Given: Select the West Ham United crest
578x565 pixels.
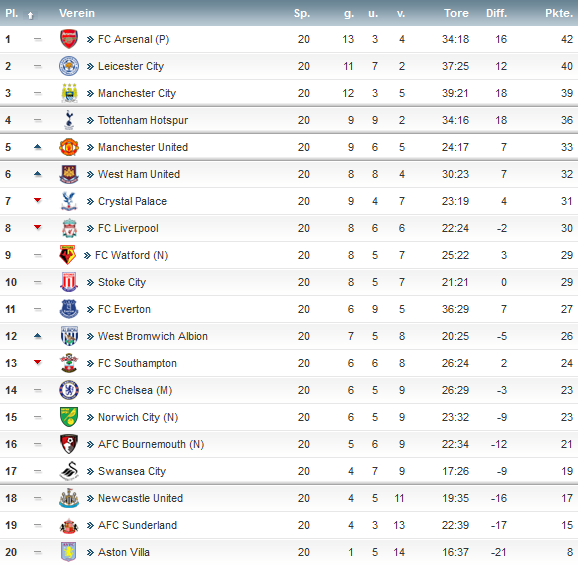Looking at the screenshot, I should [x=69, y=174].
